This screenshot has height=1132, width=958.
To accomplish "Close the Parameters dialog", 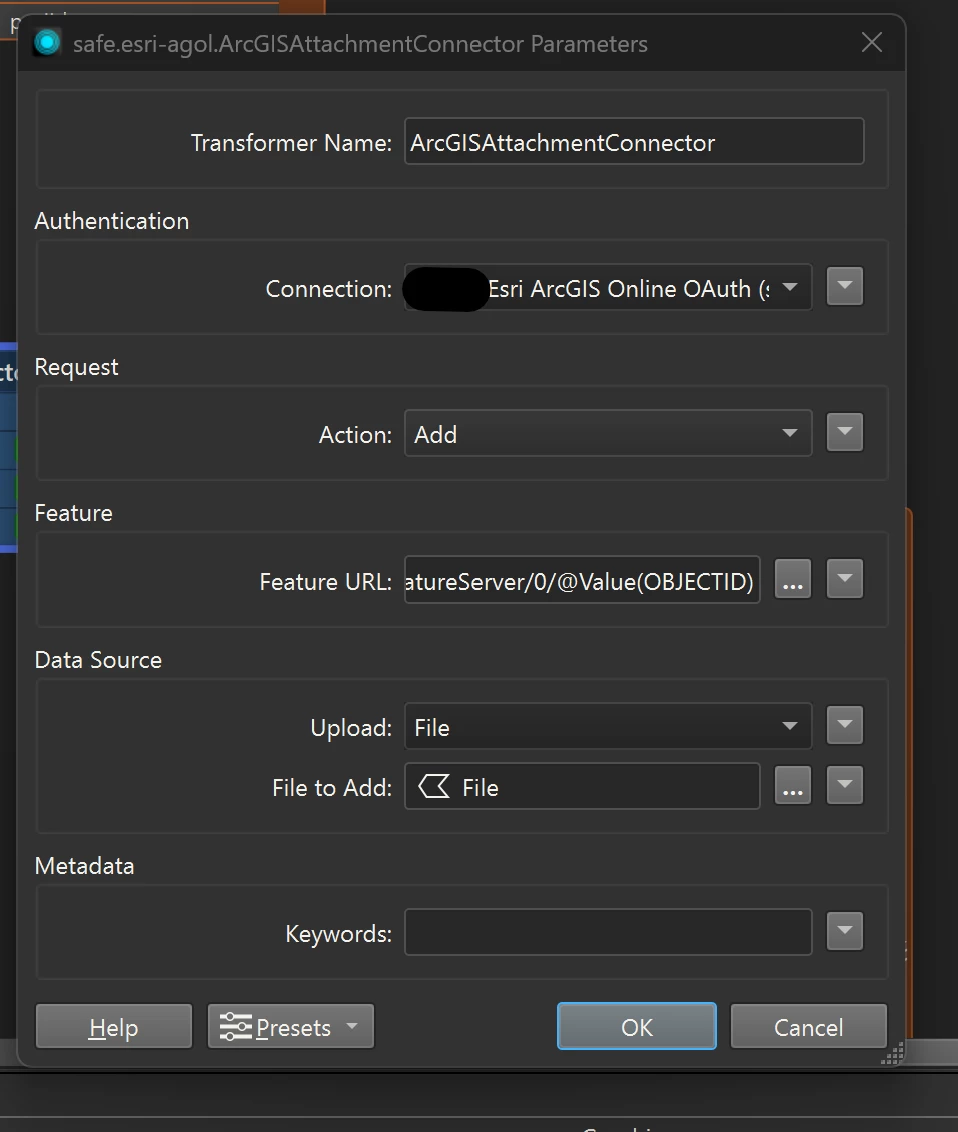I will 871,43.
